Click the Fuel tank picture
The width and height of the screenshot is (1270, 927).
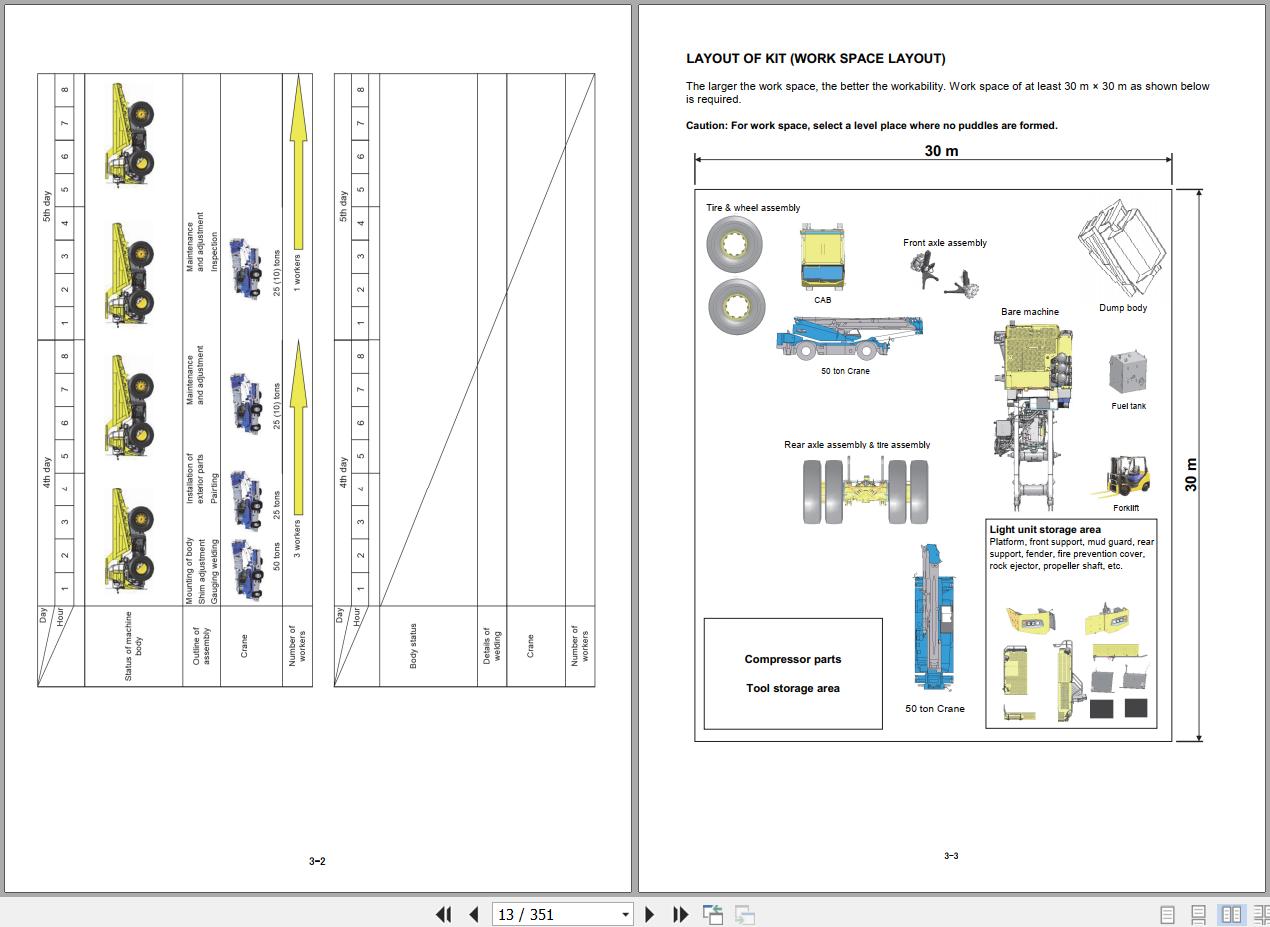(1128, 373)
